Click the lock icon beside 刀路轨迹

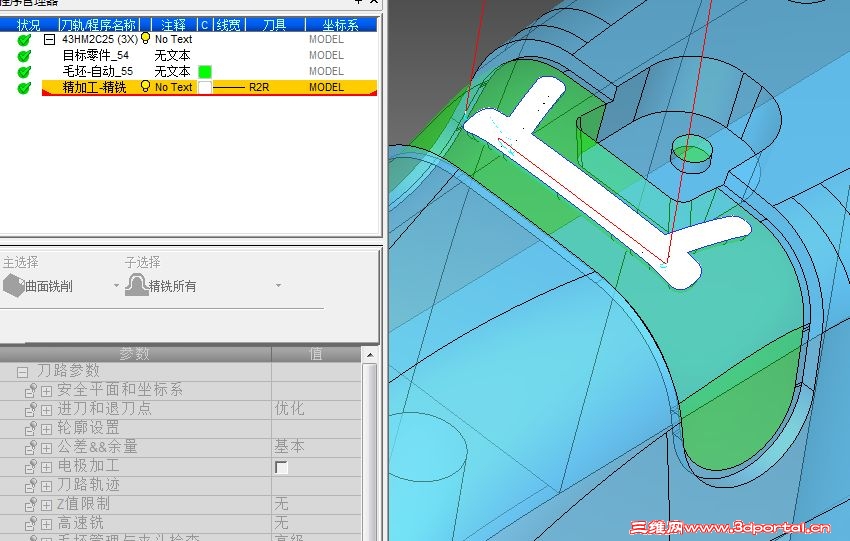click(31, 485)
